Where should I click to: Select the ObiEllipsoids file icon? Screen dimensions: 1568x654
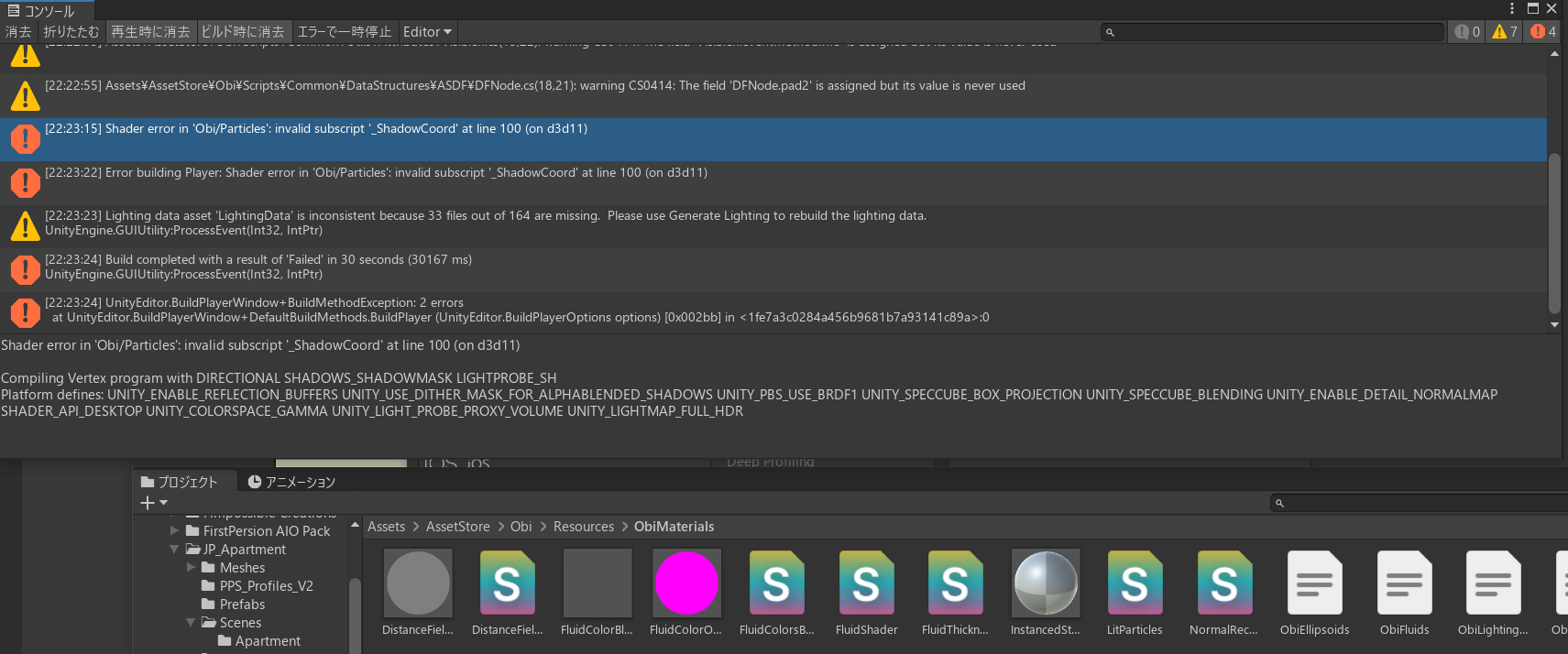point(1314,583)
